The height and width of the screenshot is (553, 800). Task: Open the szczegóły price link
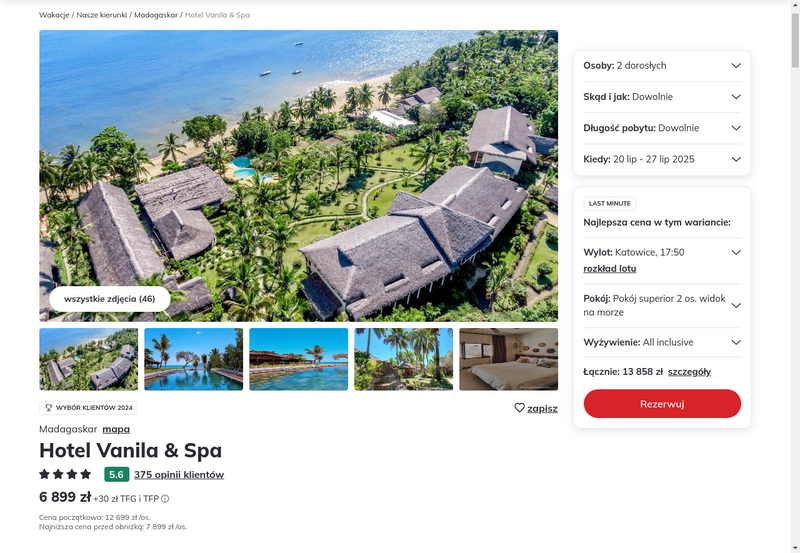689,372
